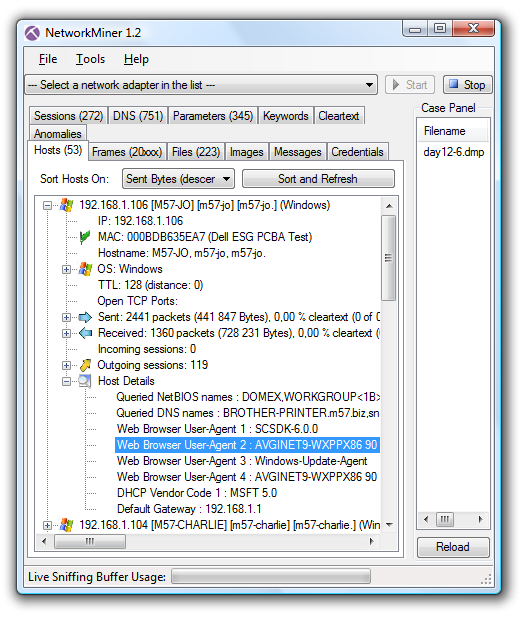The image size is (520, 617).
Task: Select the Open TCP Ports row
Action: pos(137,301)
